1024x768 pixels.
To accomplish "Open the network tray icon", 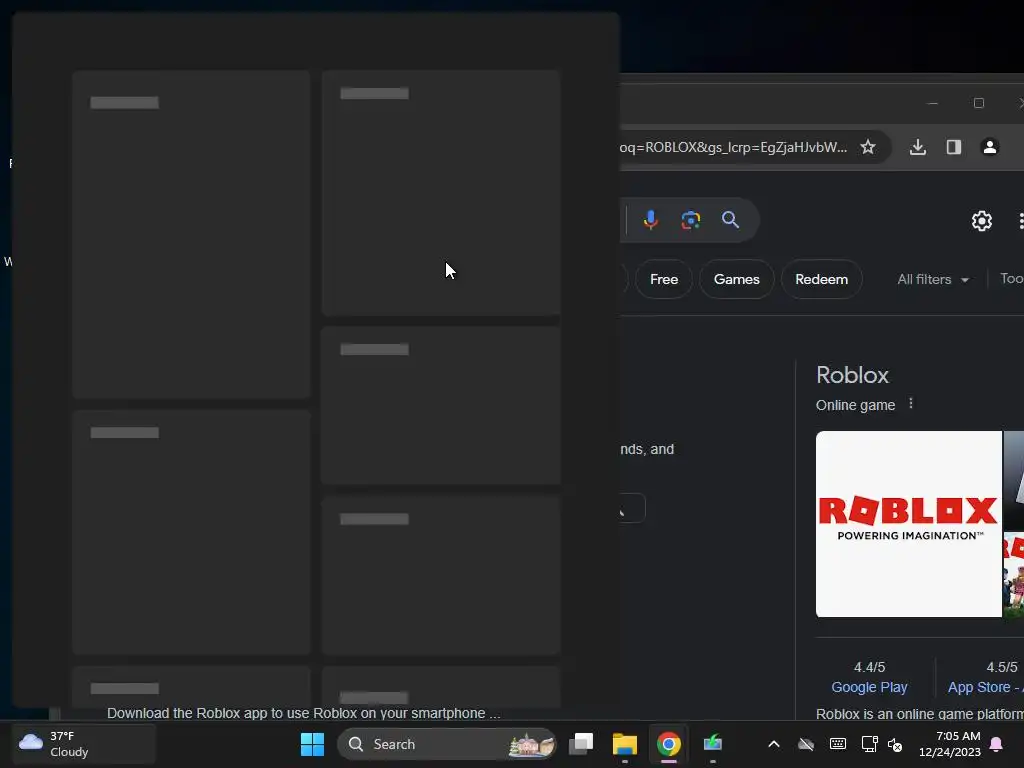I will 869,744.
